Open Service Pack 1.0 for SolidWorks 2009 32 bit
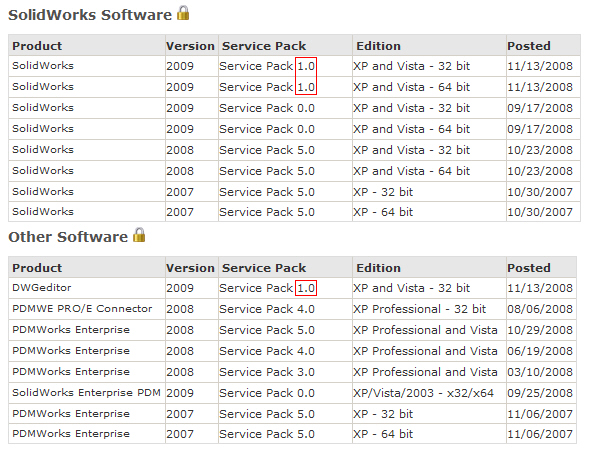The image size is (589, 450). pos(267,66)
